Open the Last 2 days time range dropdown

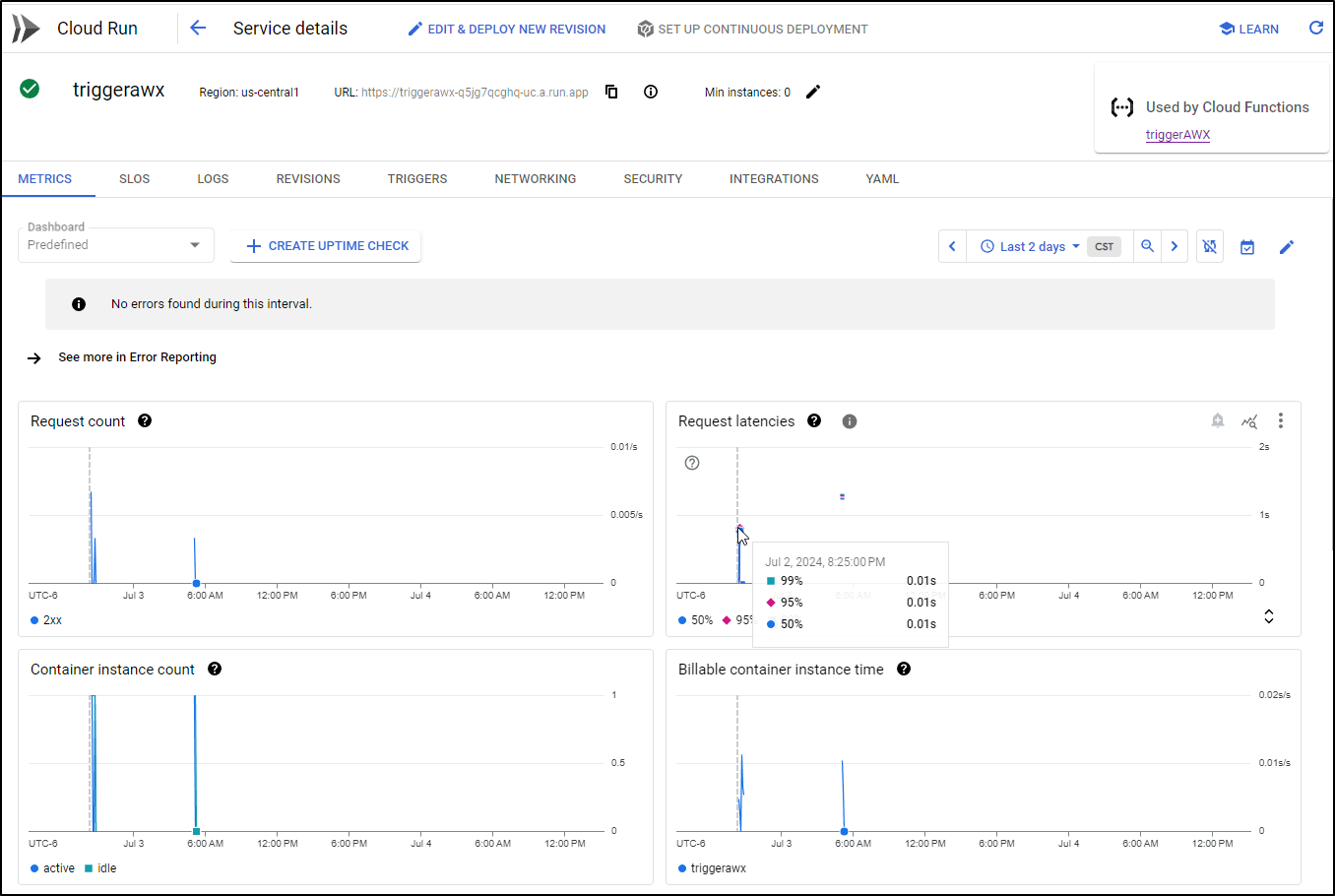click(x=1030, y=246)
